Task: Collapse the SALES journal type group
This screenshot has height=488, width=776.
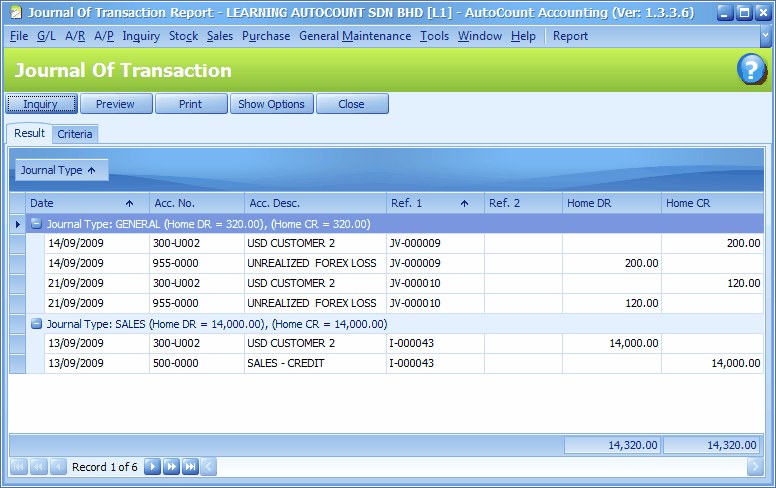Action: (x=36, y=324)
